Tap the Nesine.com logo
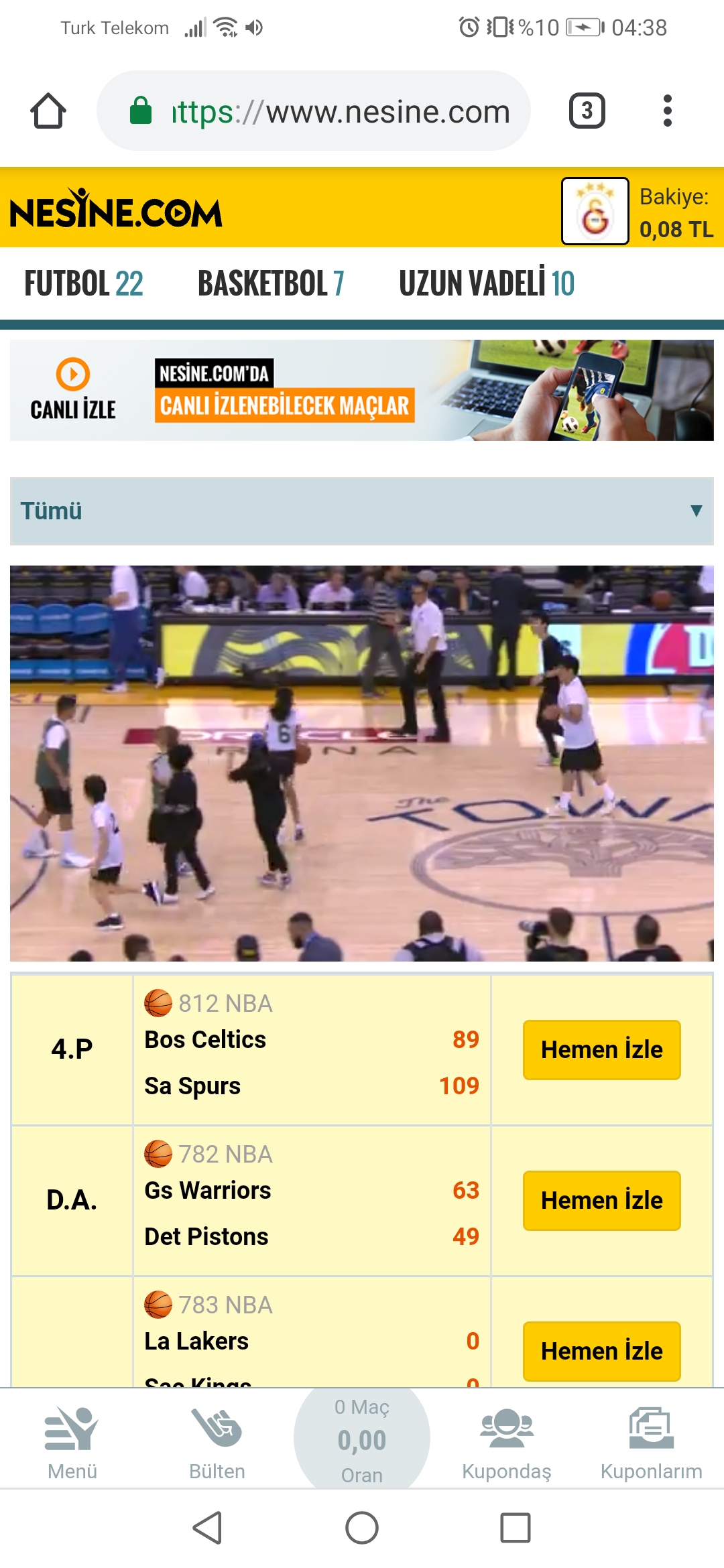 pyautogui.click(x=115, y=208)
